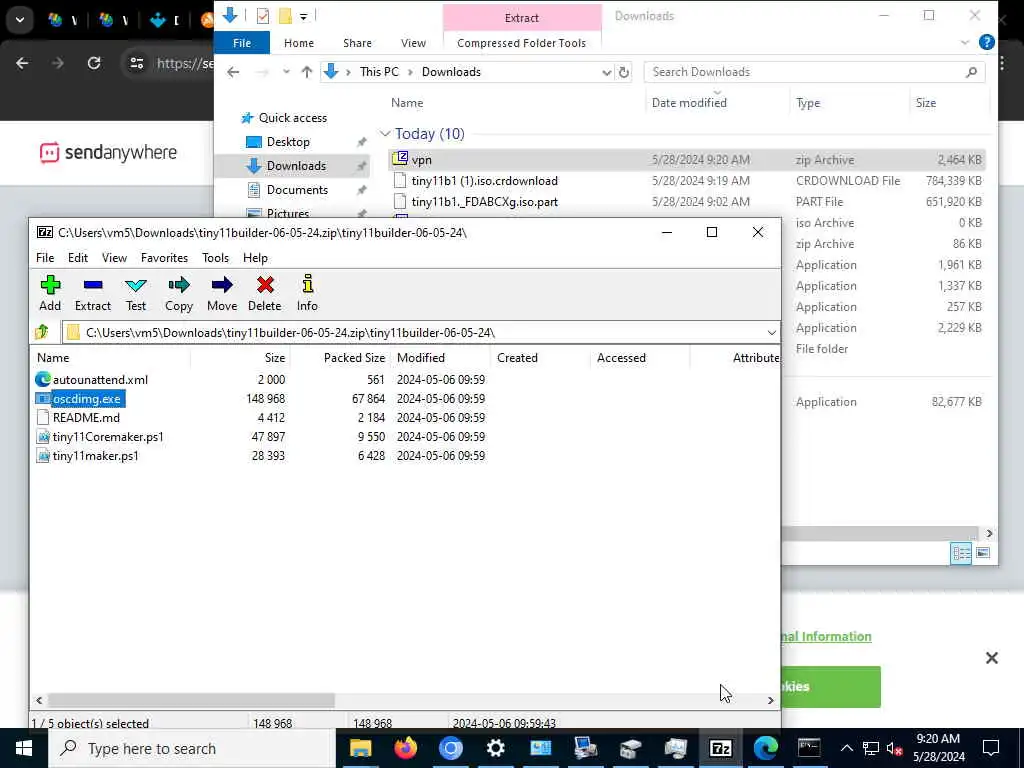Collapse the Today (10) group
1024x768 pixels.
point(385,134)
